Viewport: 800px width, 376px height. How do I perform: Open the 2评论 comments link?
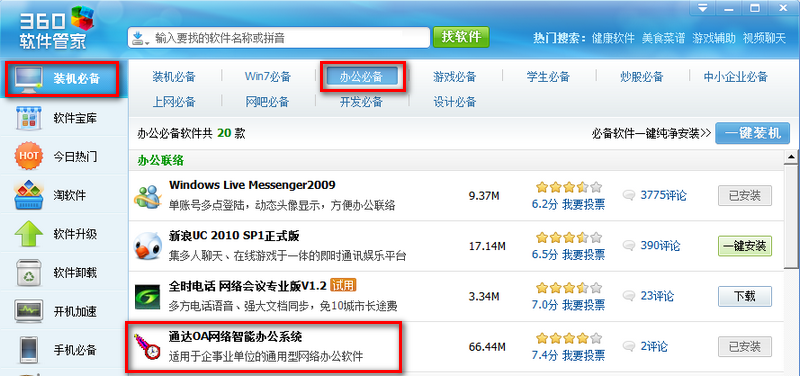pyautogui.click(x=654, y=346)
